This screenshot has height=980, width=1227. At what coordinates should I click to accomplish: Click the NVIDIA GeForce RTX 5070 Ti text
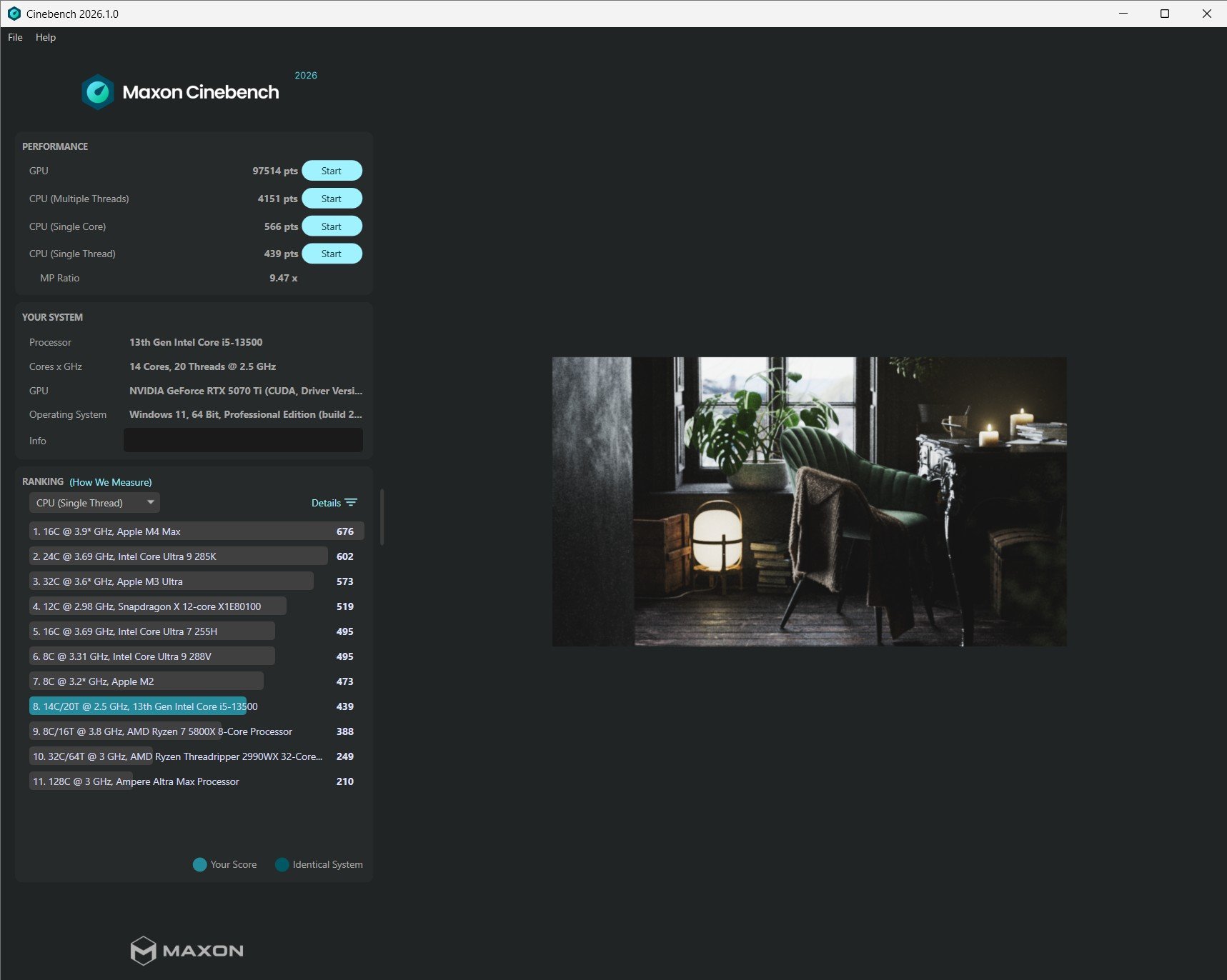[x=246, y=391]
